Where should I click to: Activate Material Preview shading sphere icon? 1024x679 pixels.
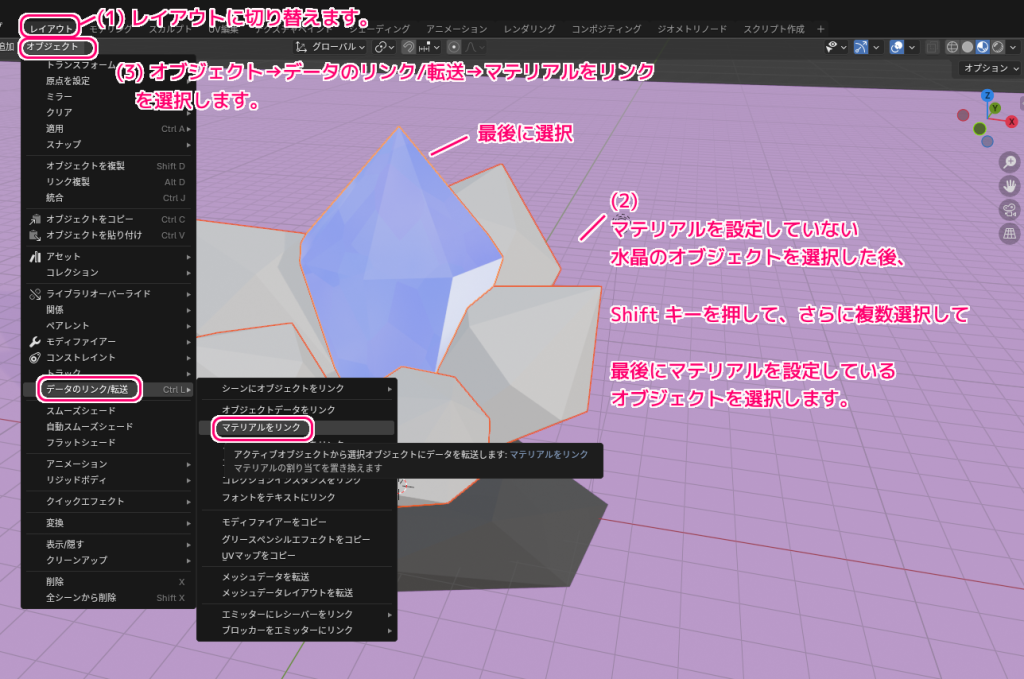[x=982, y=47]
